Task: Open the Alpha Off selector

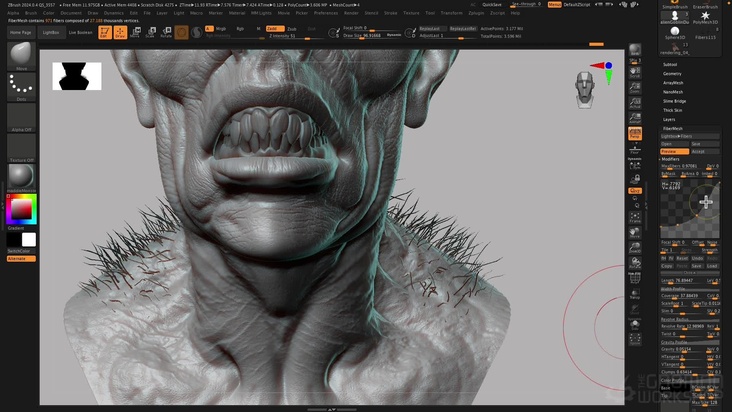Action: (21, 118)
